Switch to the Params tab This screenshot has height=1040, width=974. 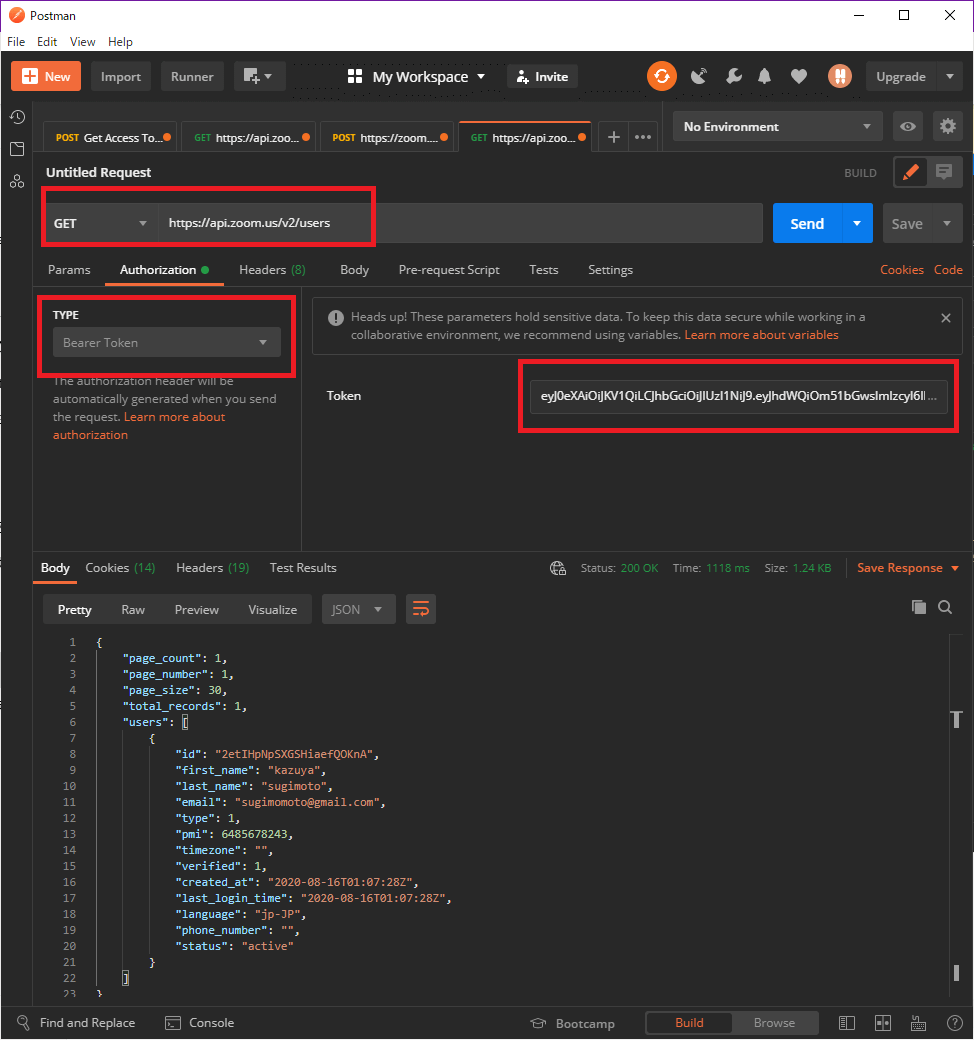(x=69, y=270)
